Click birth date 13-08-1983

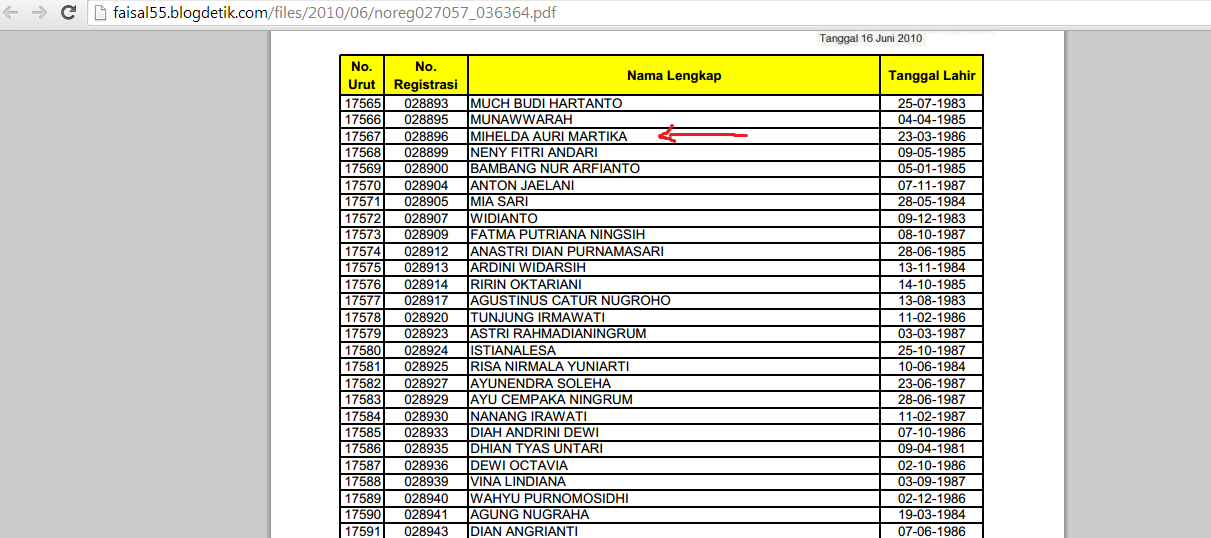[932, 300]
